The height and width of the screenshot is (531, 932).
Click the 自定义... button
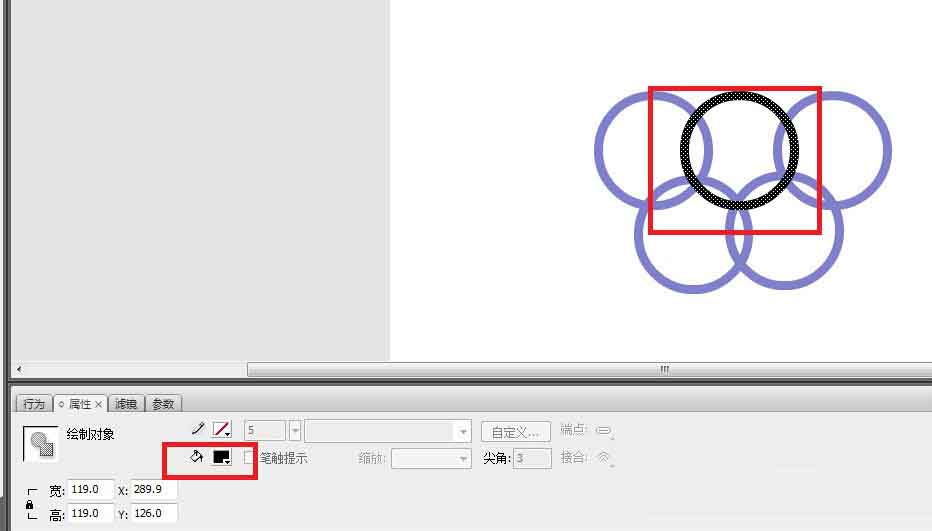point(516,432)
